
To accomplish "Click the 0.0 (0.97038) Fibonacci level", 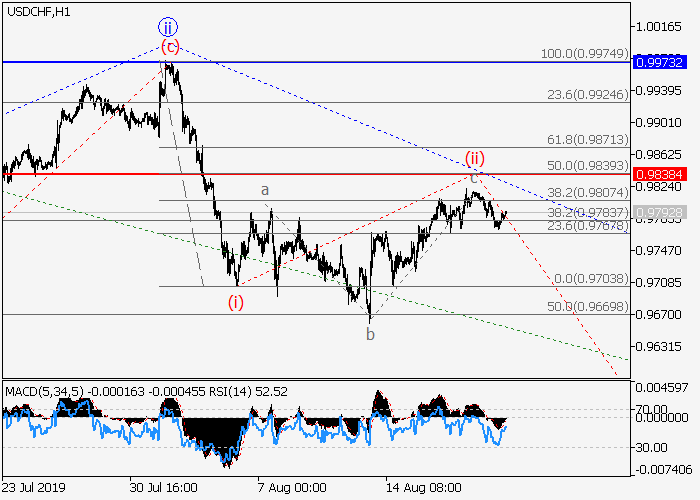I will click(x=593, y=279).
